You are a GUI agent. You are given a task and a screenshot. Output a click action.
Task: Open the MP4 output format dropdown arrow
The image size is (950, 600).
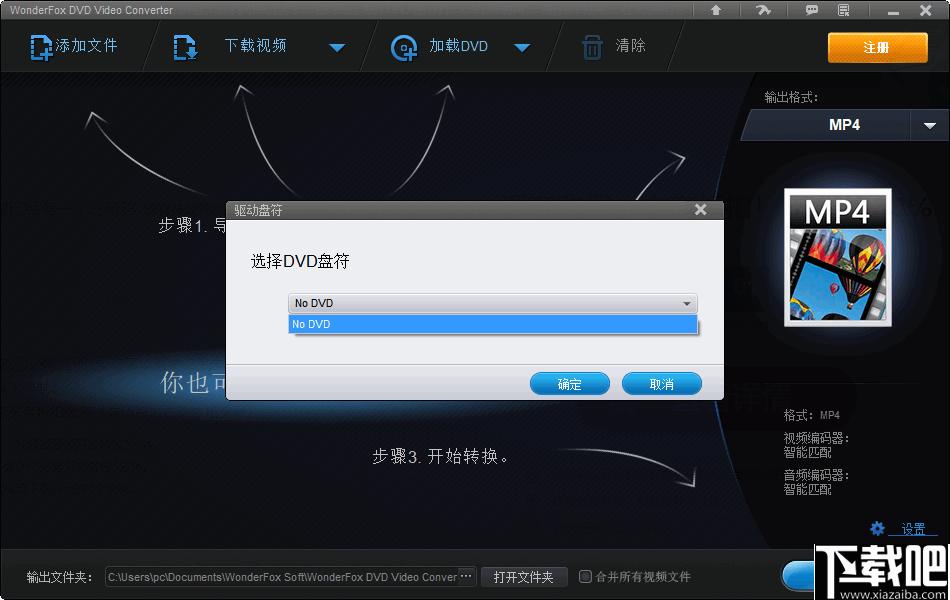(929, 125)
